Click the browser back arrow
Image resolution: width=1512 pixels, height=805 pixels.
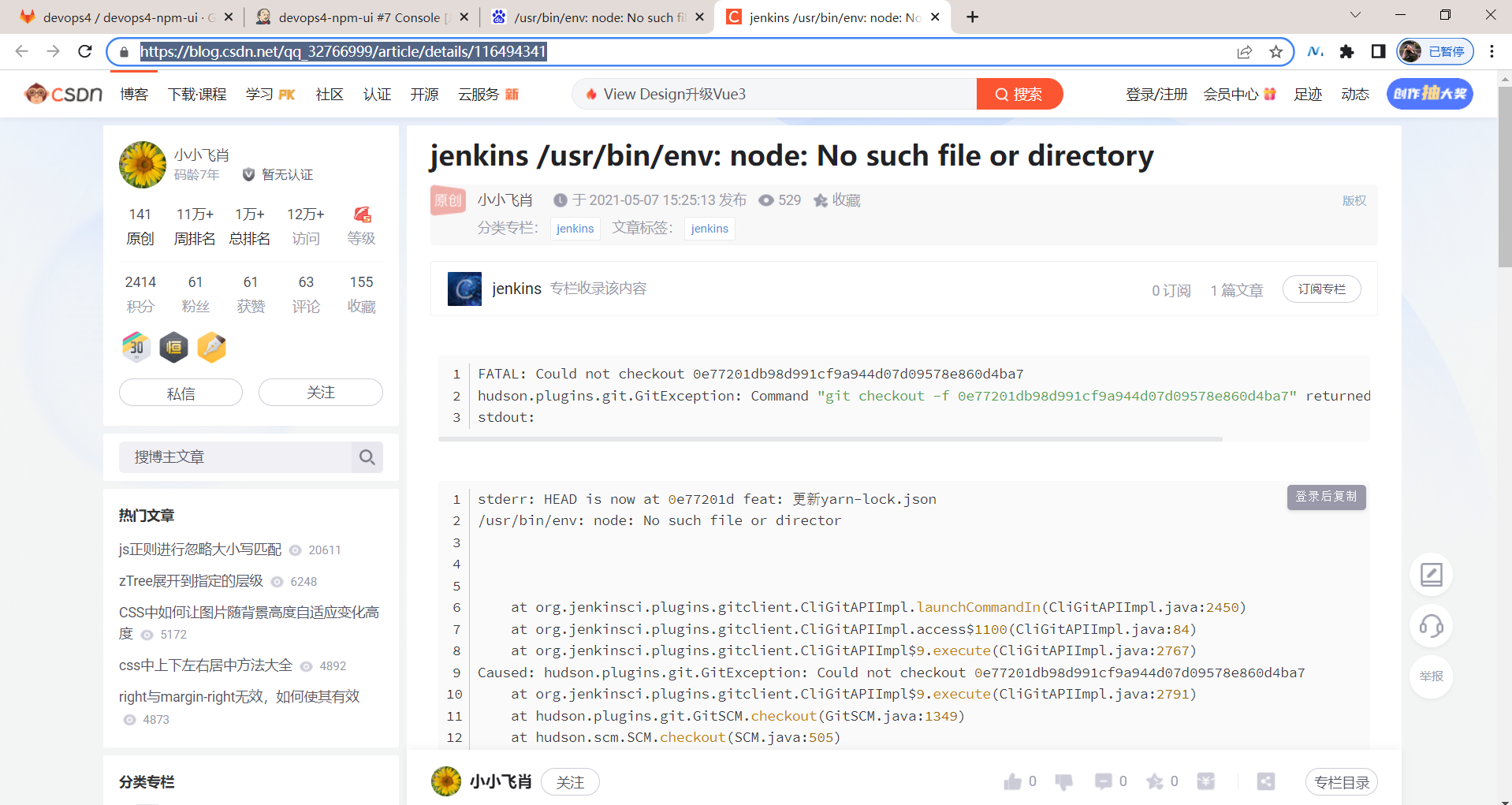(x=21, y=51)
